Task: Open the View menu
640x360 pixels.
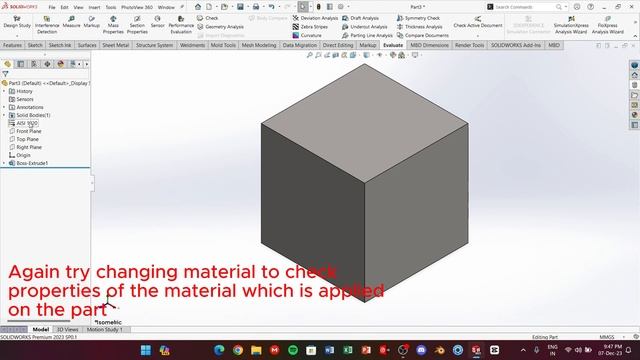Action: (x=78, y=7)
